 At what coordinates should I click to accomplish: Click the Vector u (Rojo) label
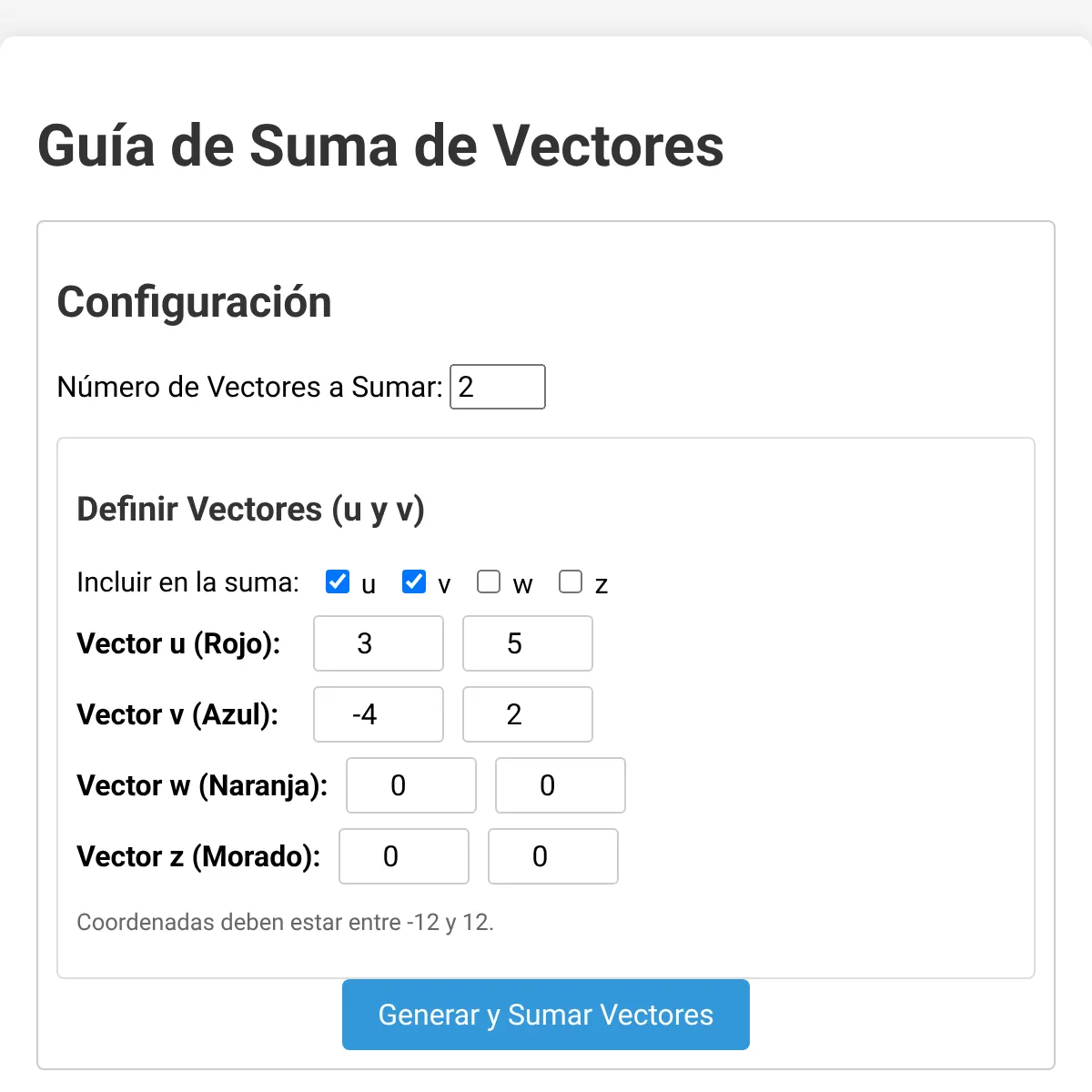[179, 644]
